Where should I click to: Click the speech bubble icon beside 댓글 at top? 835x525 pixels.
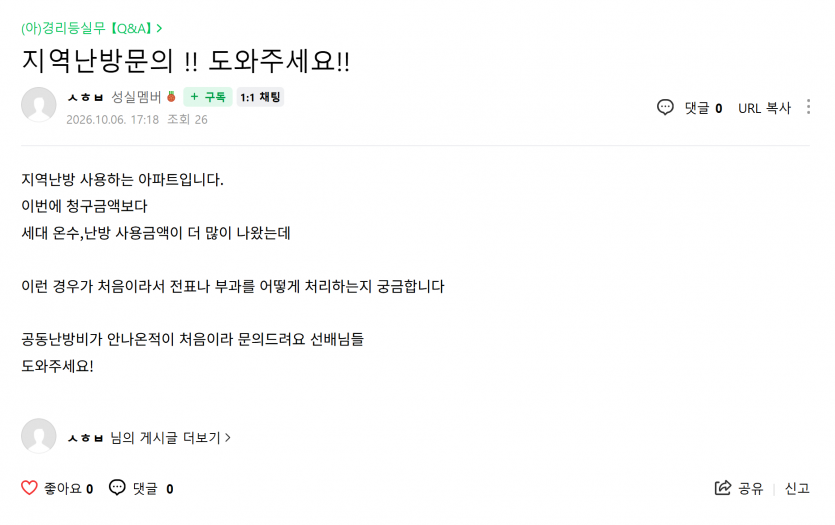pyautogui.click(x=665, y=107)
